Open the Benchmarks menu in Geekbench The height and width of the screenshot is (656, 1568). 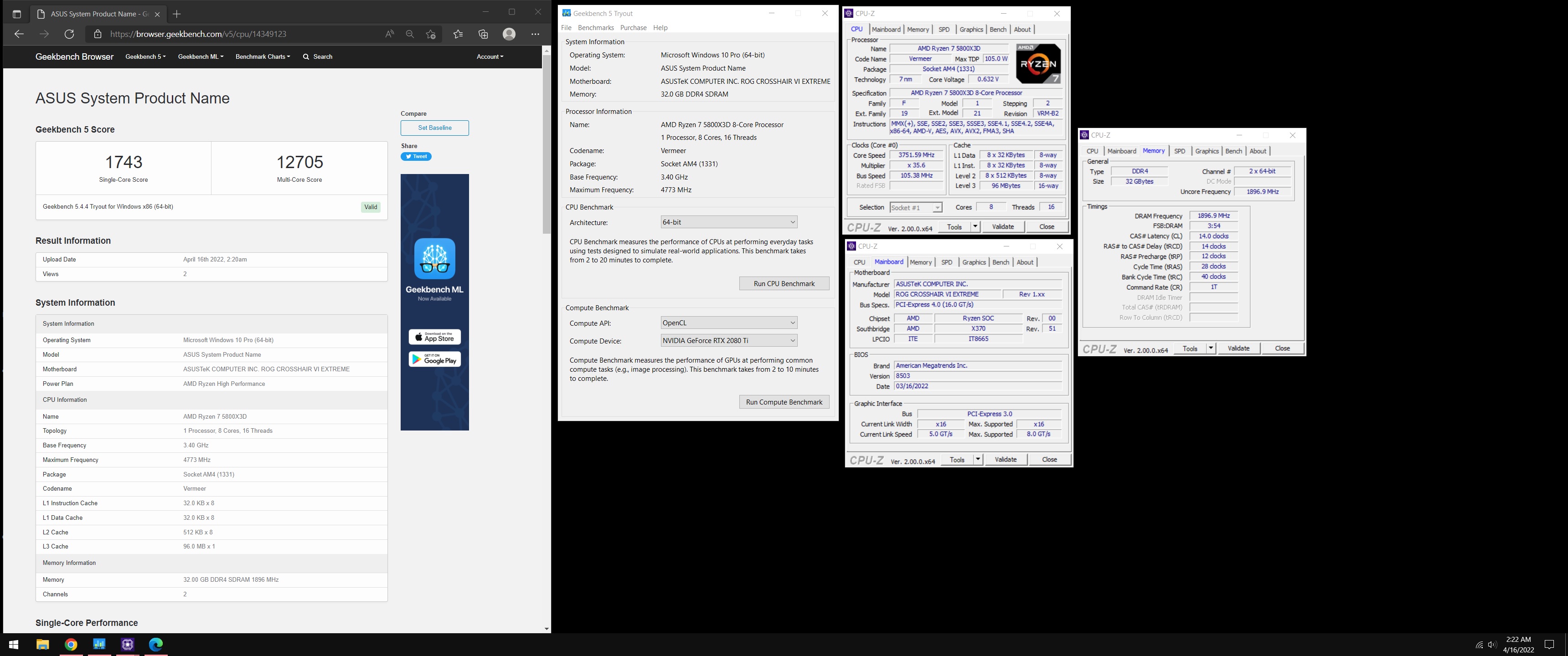595,27
